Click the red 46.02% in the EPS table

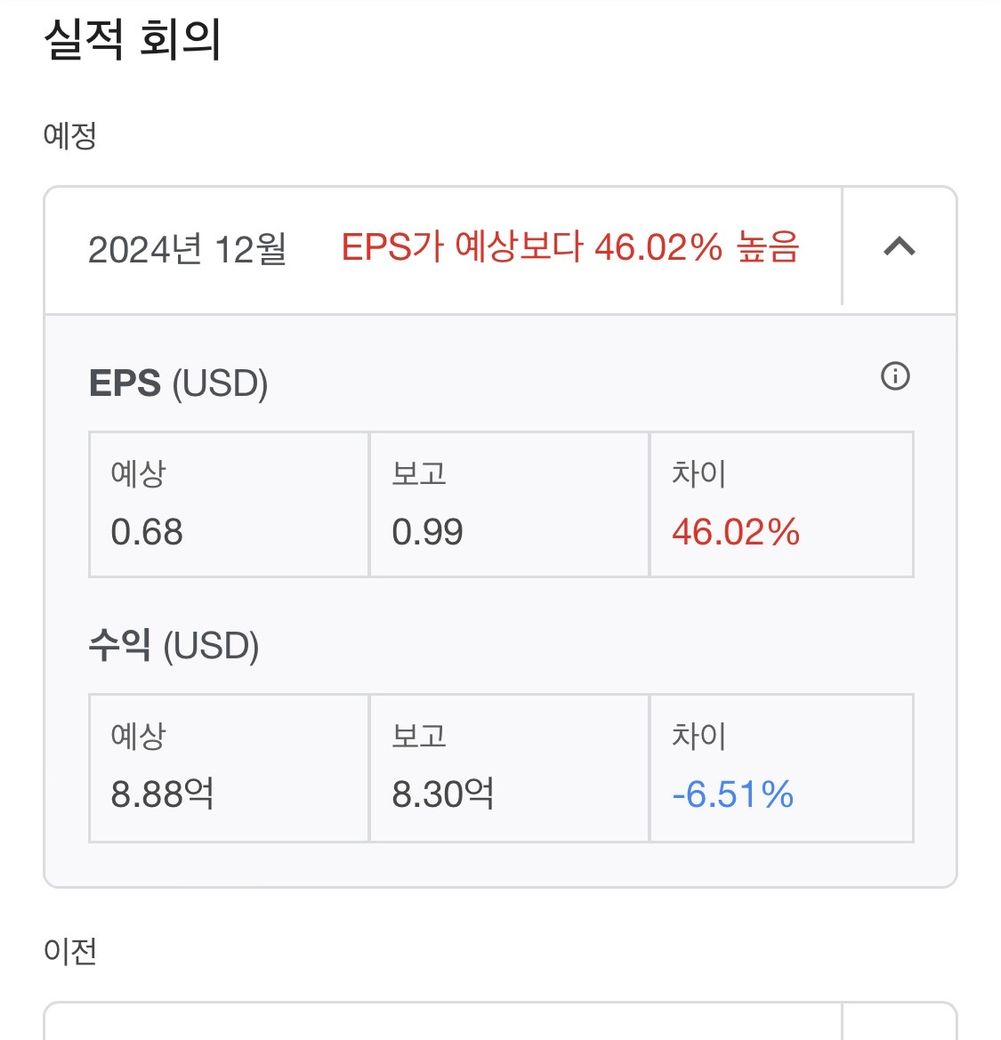(x=735, y=532)
